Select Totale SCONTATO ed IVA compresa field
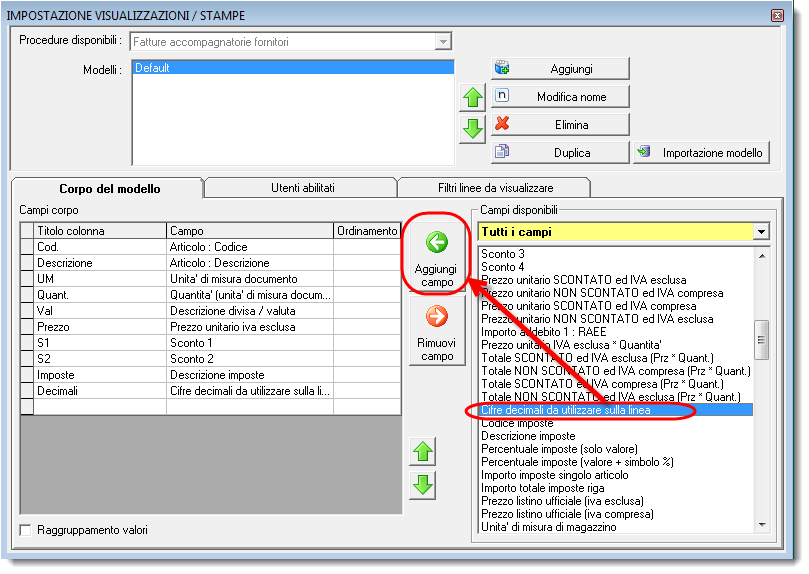809x574 pixels. point(616,384)
